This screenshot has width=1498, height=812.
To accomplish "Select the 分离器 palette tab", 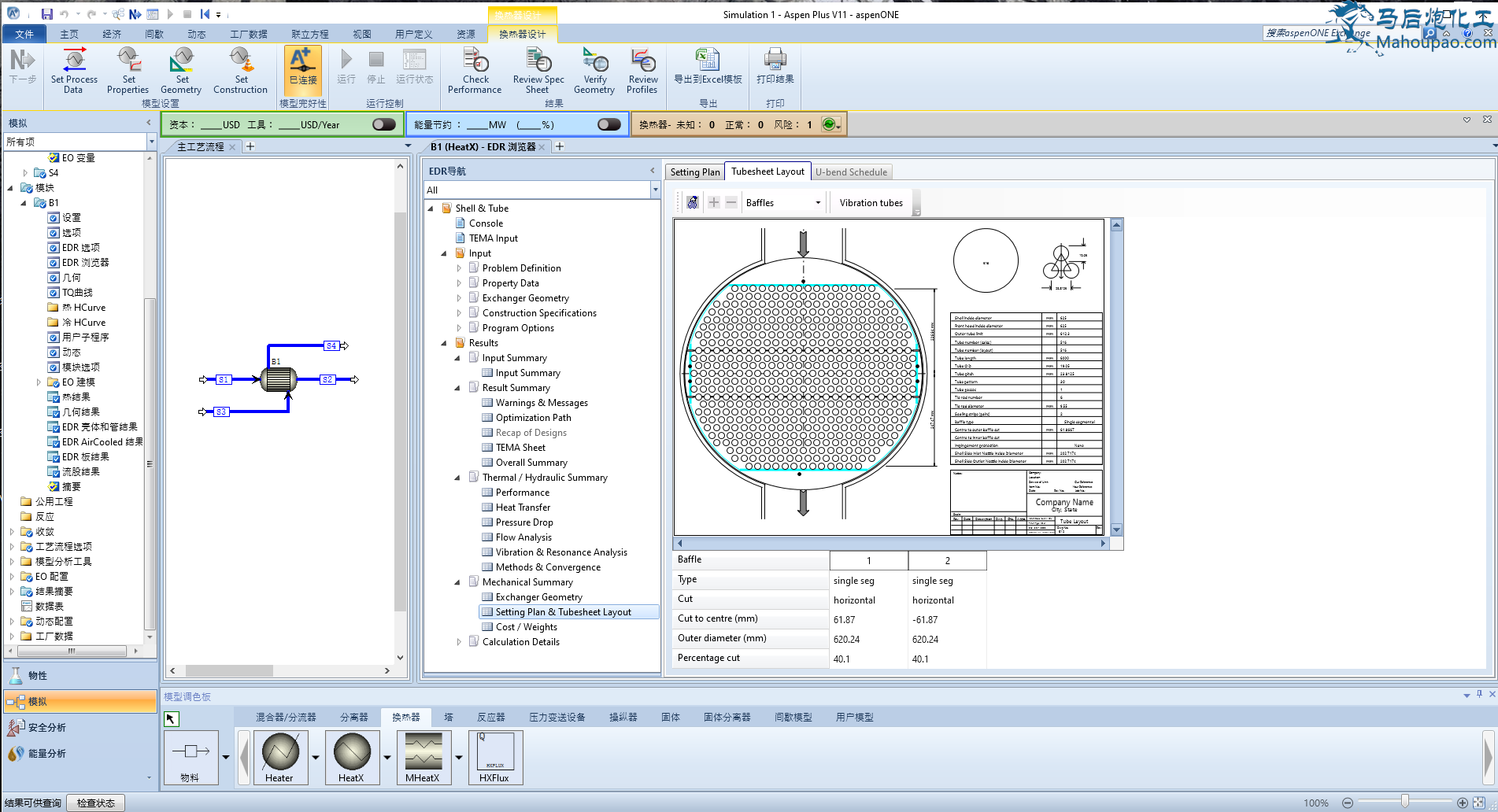I will point(354,717).
